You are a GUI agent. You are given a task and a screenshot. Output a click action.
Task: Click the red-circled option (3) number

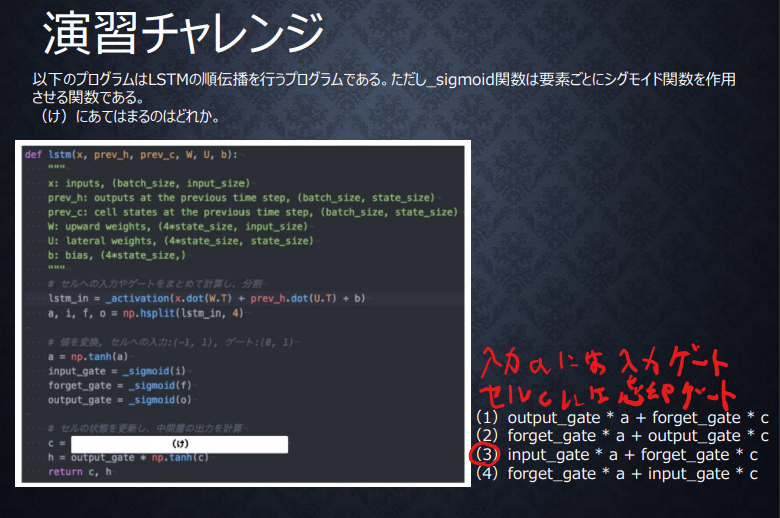pos(486,455)
